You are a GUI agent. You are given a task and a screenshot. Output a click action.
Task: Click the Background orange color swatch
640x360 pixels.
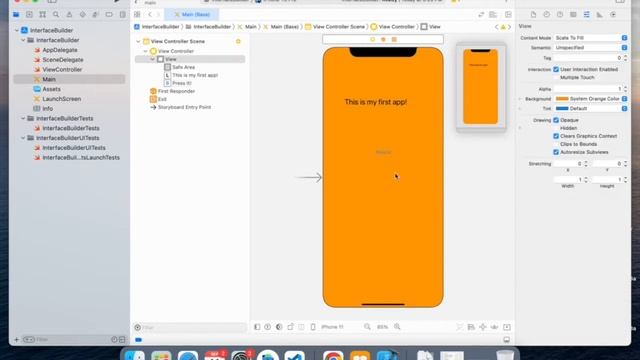pos(562,99)
